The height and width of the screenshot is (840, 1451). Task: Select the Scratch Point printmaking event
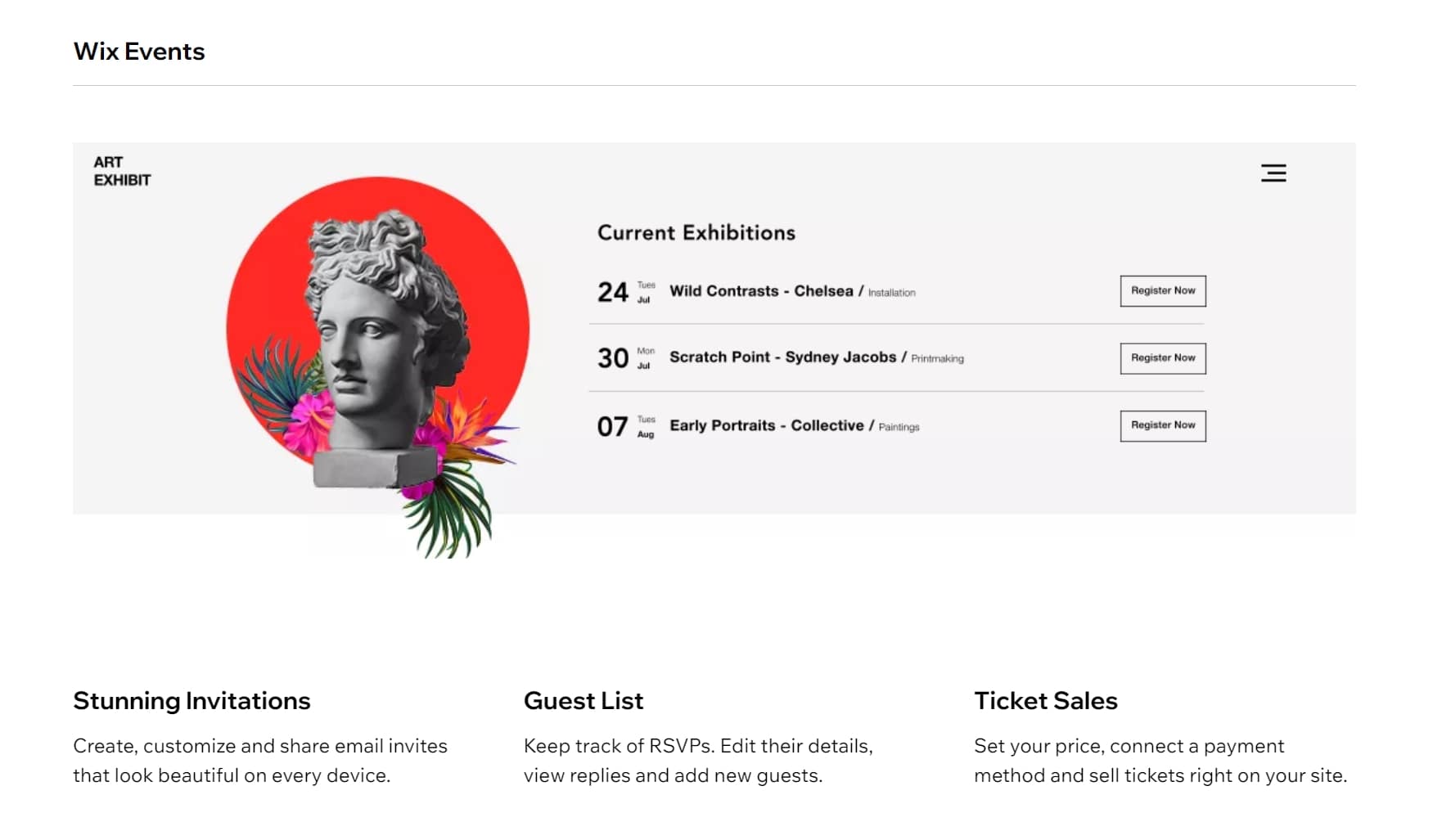pos(786,357)
